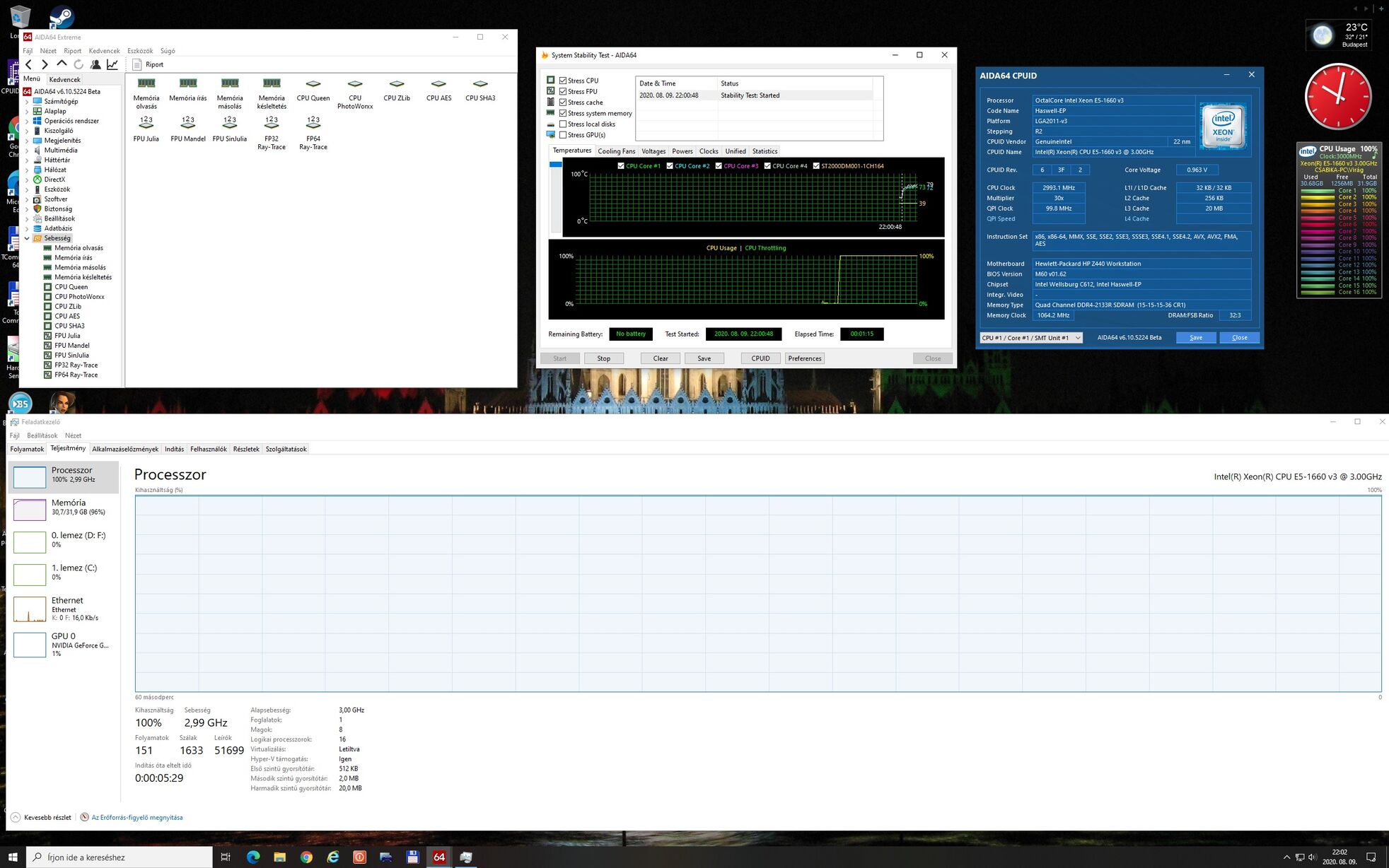
Task: Click the AIDA64 toolbar back arrow
Action: [x=29, y=64]
